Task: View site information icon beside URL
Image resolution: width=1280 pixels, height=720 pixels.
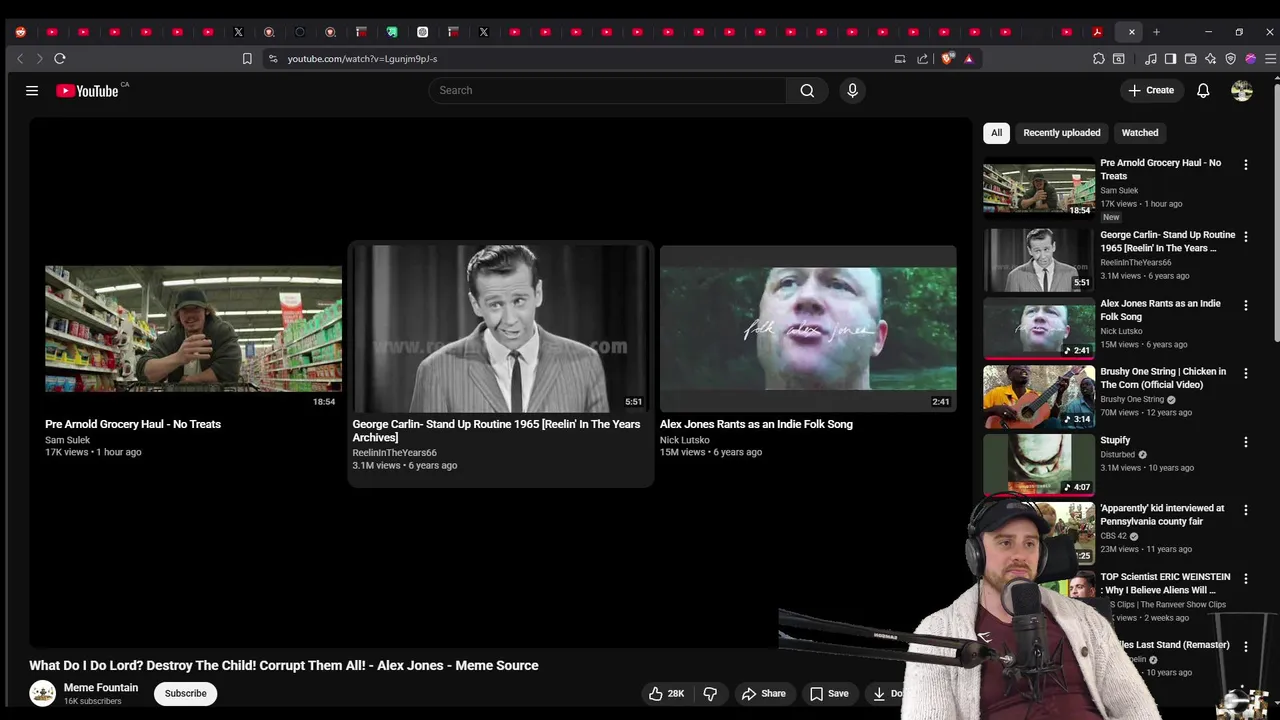Action: [x=273, y=59]
